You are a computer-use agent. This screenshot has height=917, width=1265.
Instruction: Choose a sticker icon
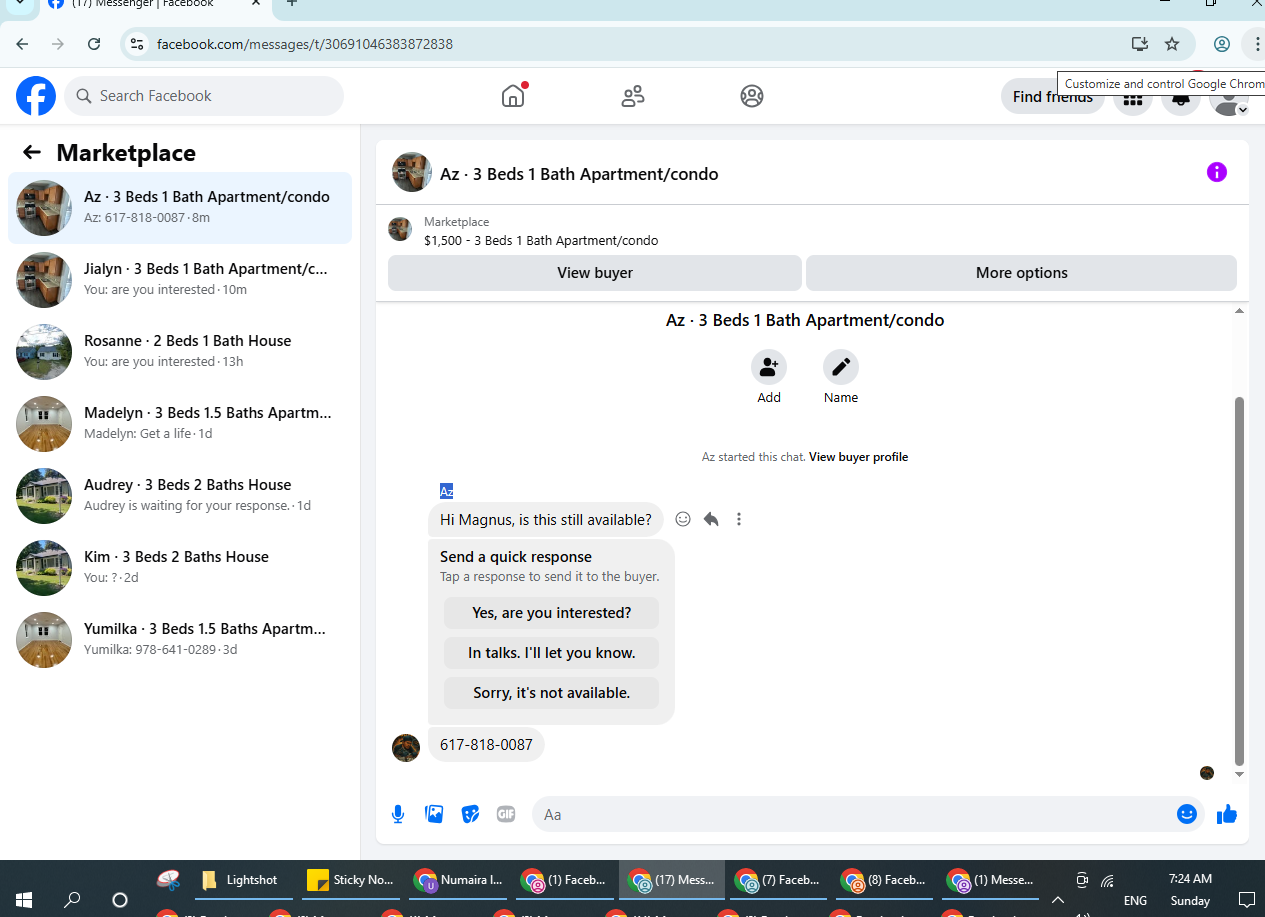pos(470,814)
